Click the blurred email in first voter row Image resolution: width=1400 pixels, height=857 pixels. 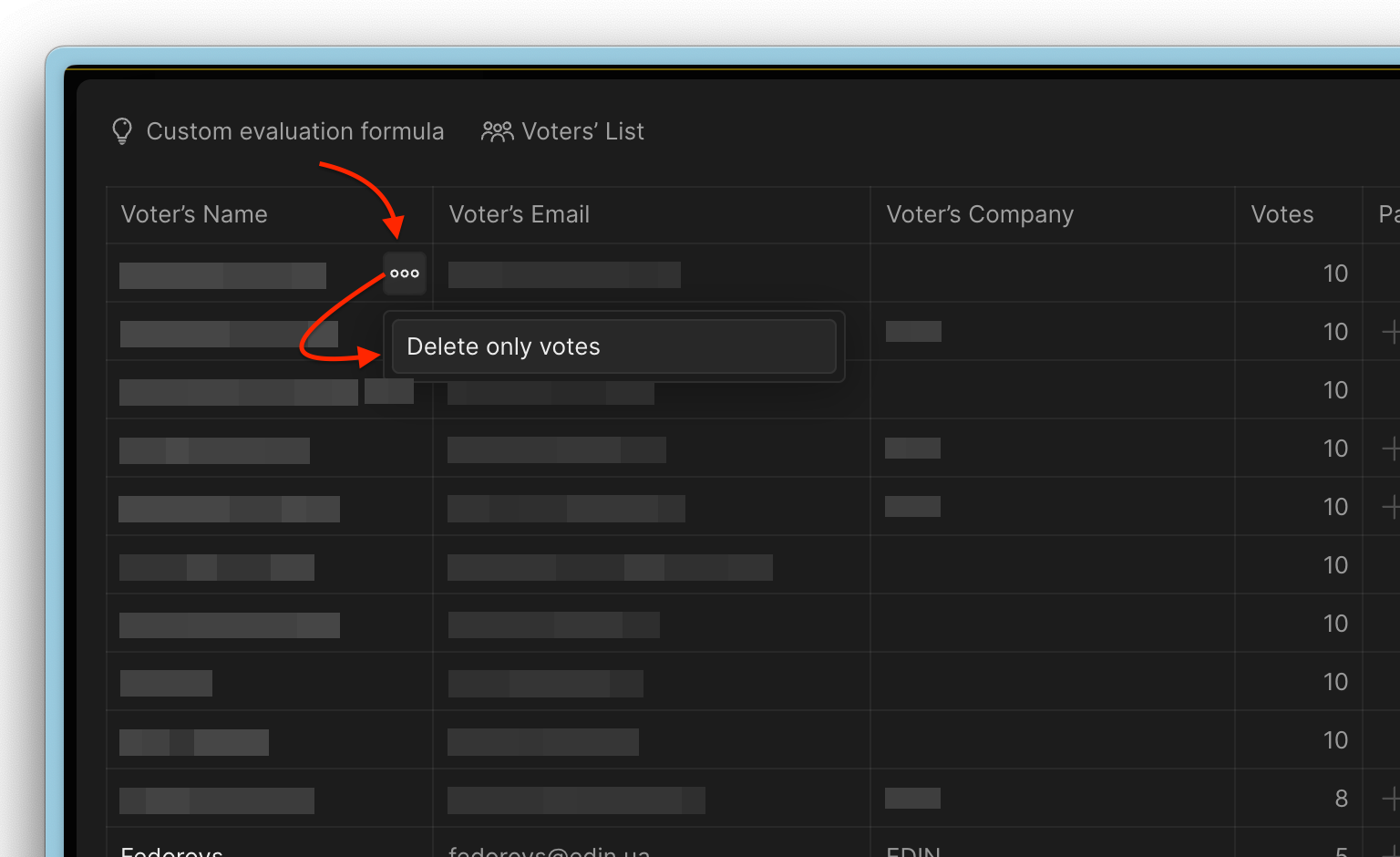564,274
